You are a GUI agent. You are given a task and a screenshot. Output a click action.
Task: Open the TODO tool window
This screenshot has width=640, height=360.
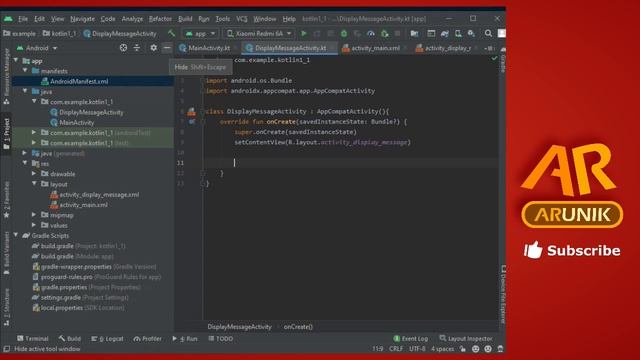(220, 338)
